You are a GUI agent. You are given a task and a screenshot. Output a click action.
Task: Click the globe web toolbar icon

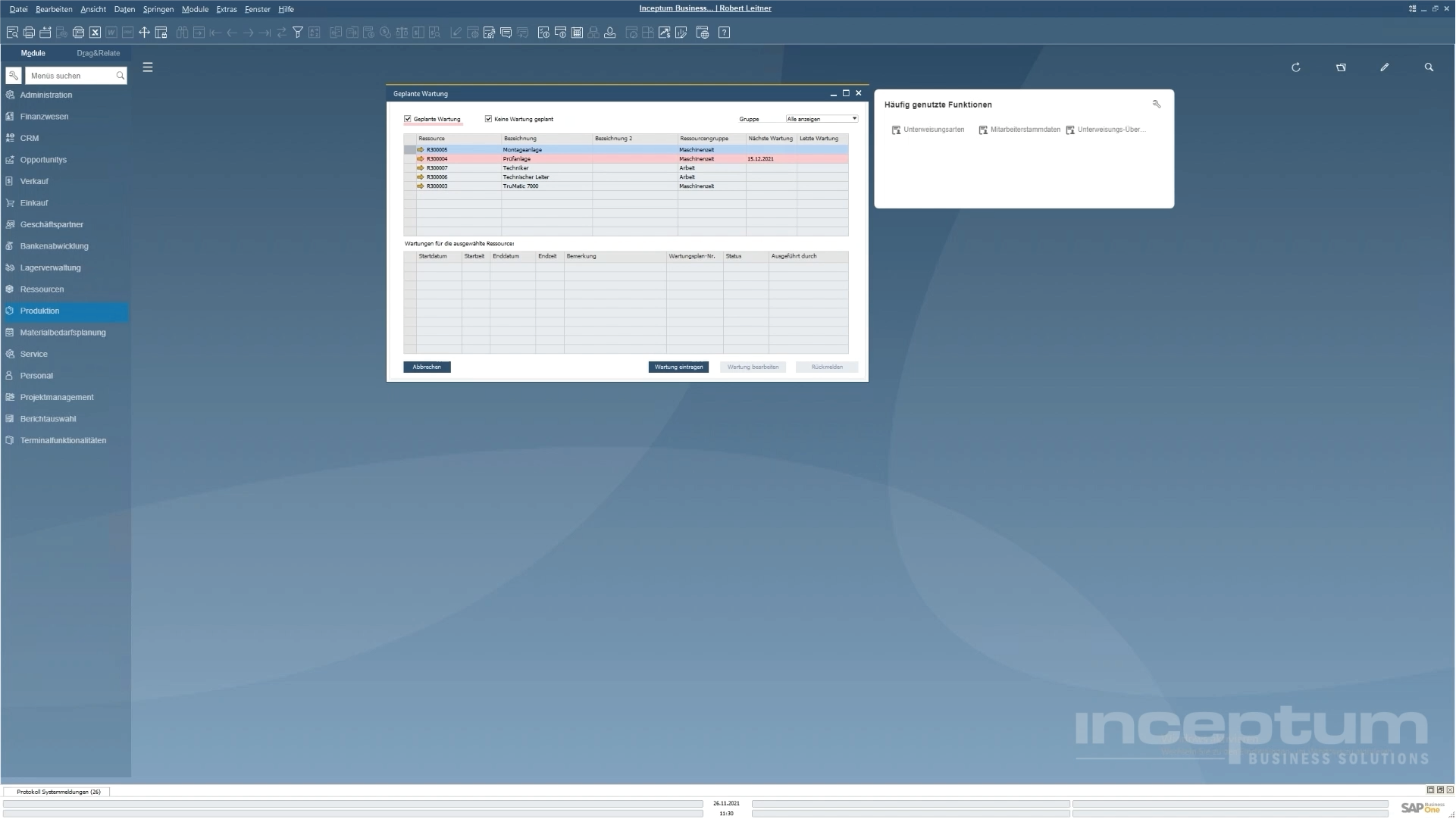pyautogui.click(x=703, y=33)
